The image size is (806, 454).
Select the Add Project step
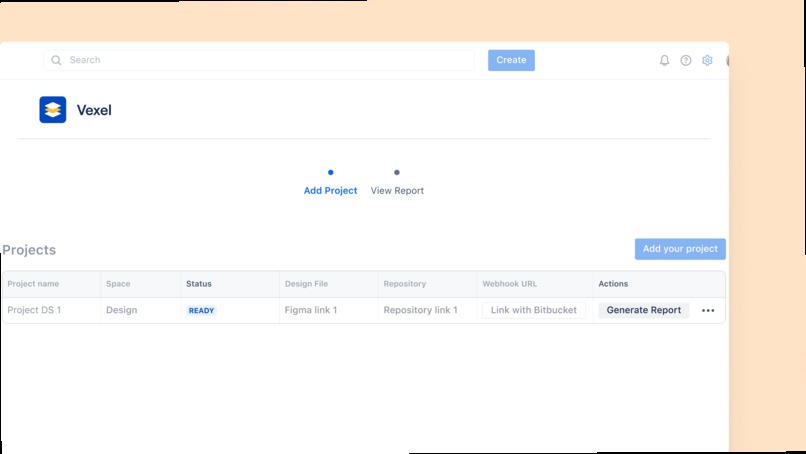click(x=330, y=191)
